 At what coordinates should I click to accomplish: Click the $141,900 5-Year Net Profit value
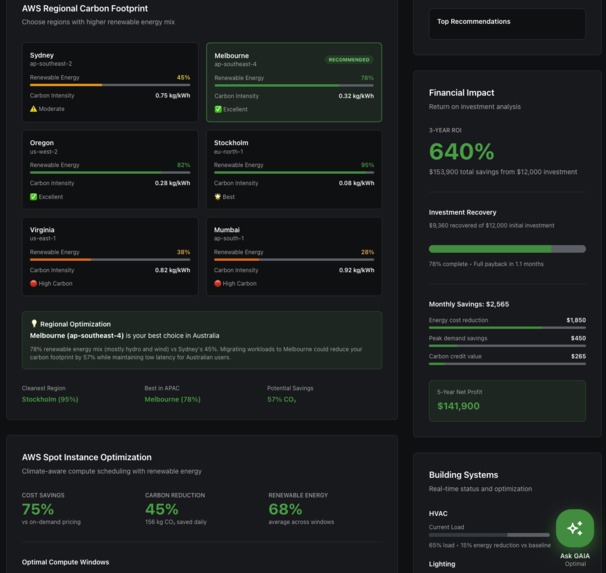tap(458, 406)
